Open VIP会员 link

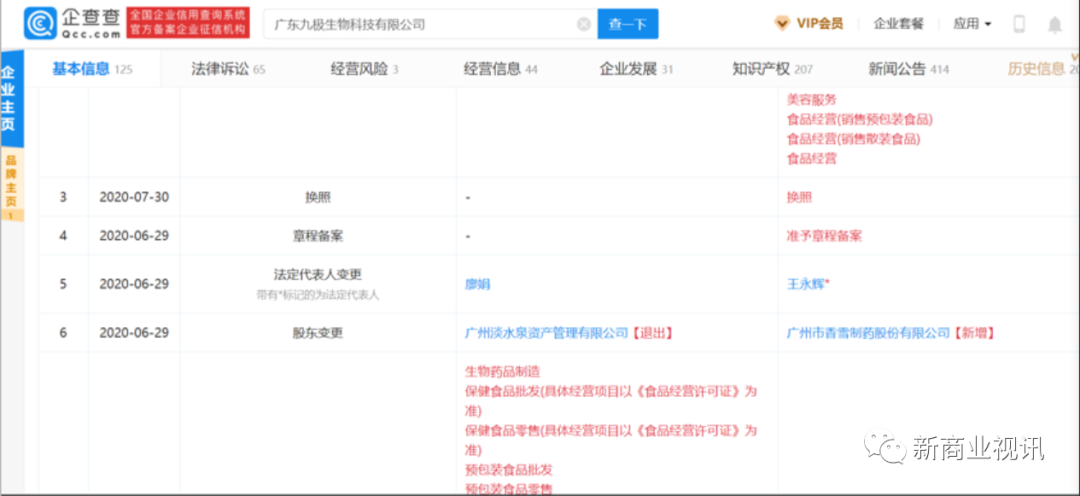pyautogui.click(x=820, y=23)
